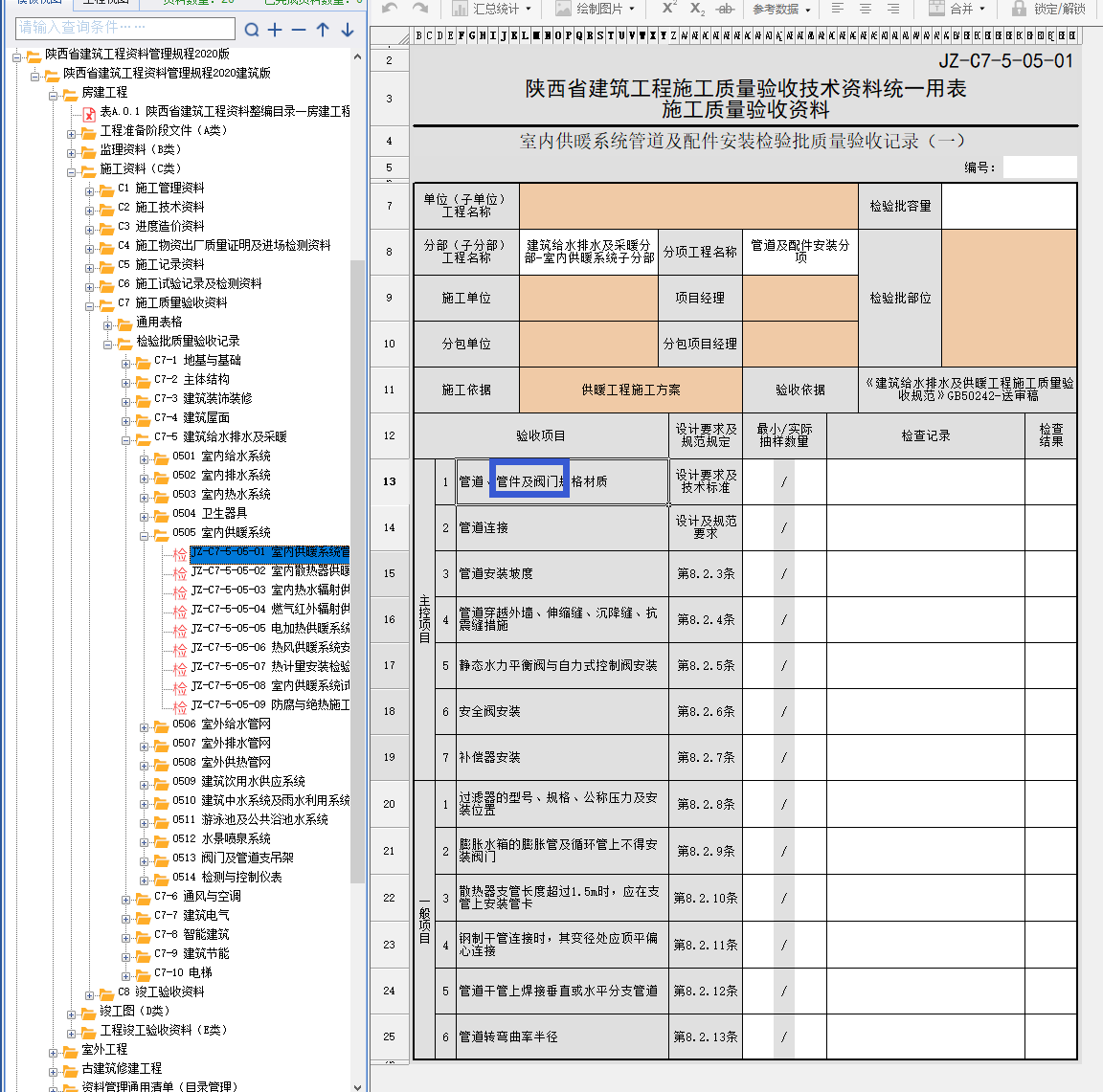The width and height of the screenshot is (1103, 1092).
Task: Collapse the 施工资料（C类） node
Action: (x=72, y=172)
